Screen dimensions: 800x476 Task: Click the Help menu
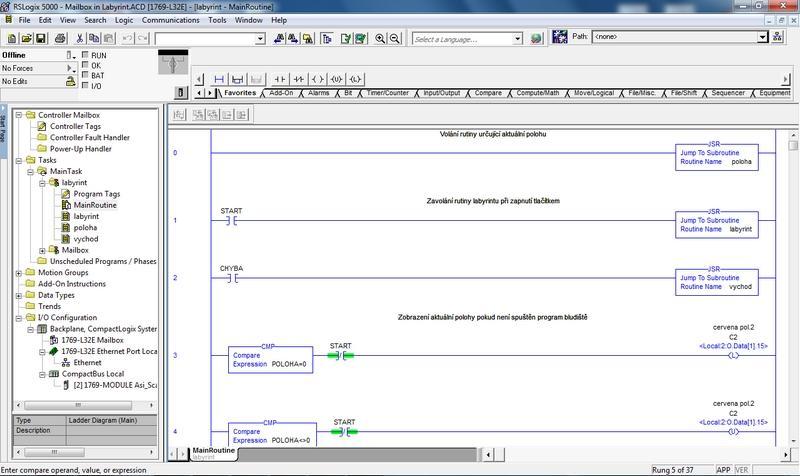tap(279, 20)
